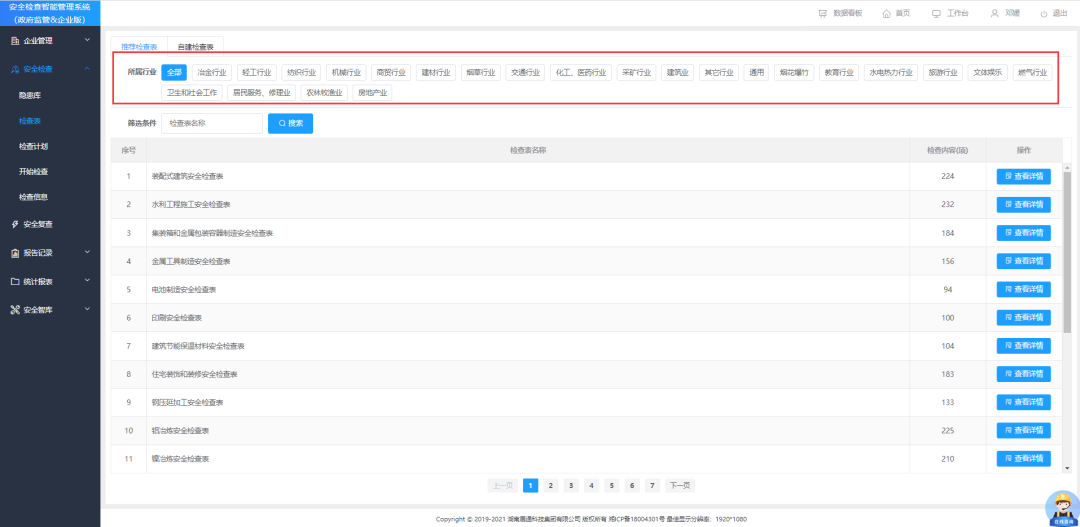Select the 商贸行业 industry filter
The width and height of the screenshot is (1080, 527).
tap(391, 72)
